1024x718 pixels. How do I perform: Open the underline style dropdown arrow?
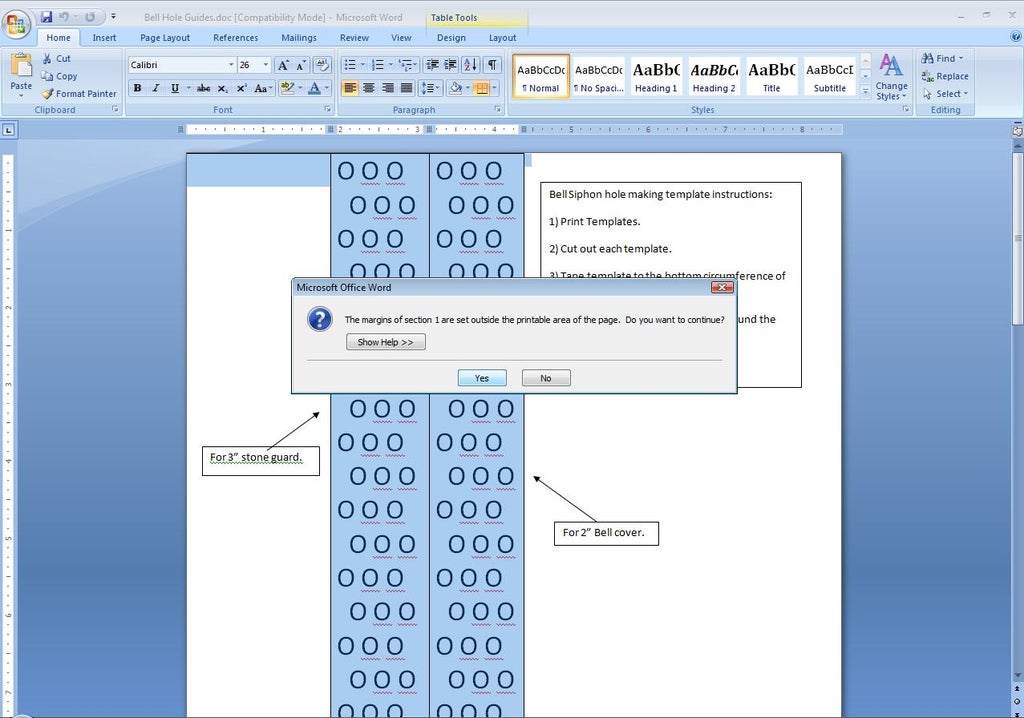[189, 88]
